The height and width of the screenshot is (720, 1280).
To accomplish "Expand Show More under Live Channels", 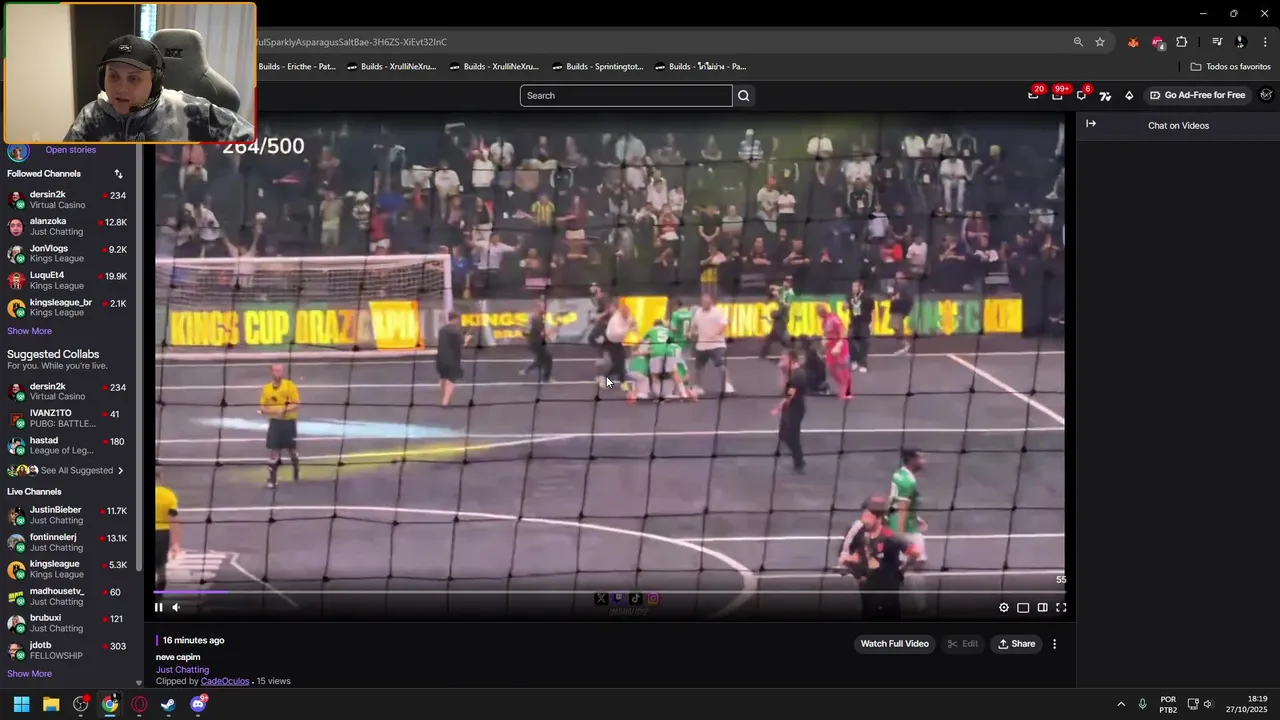I will (x=29, y=674).
